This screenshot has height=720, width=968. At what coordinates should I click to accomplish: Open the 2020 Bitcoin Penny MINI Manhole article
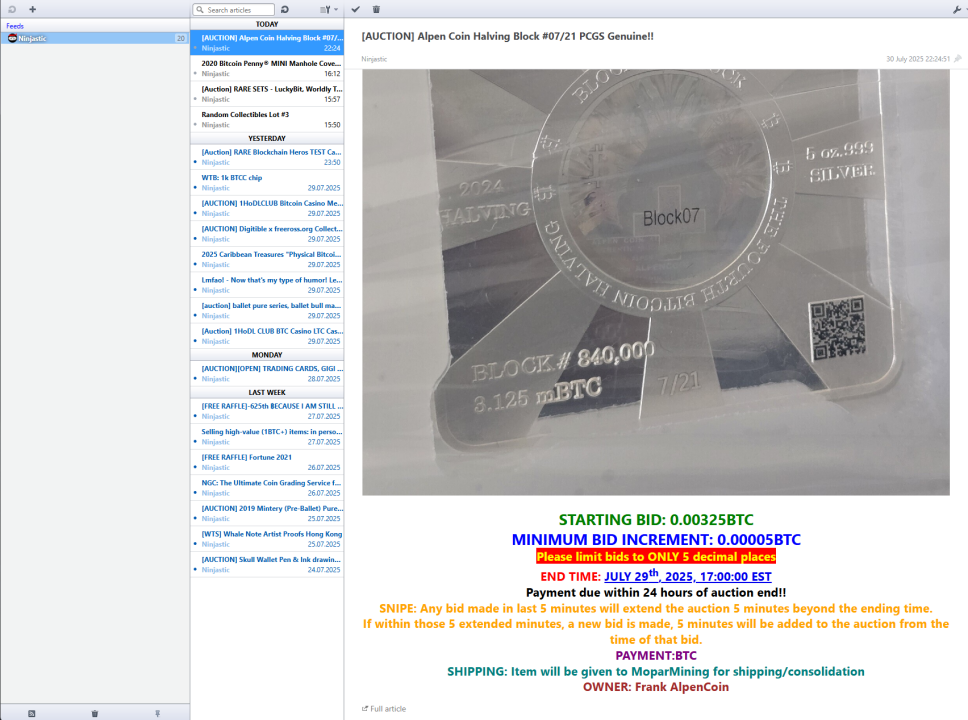click(x=267, y=69)
